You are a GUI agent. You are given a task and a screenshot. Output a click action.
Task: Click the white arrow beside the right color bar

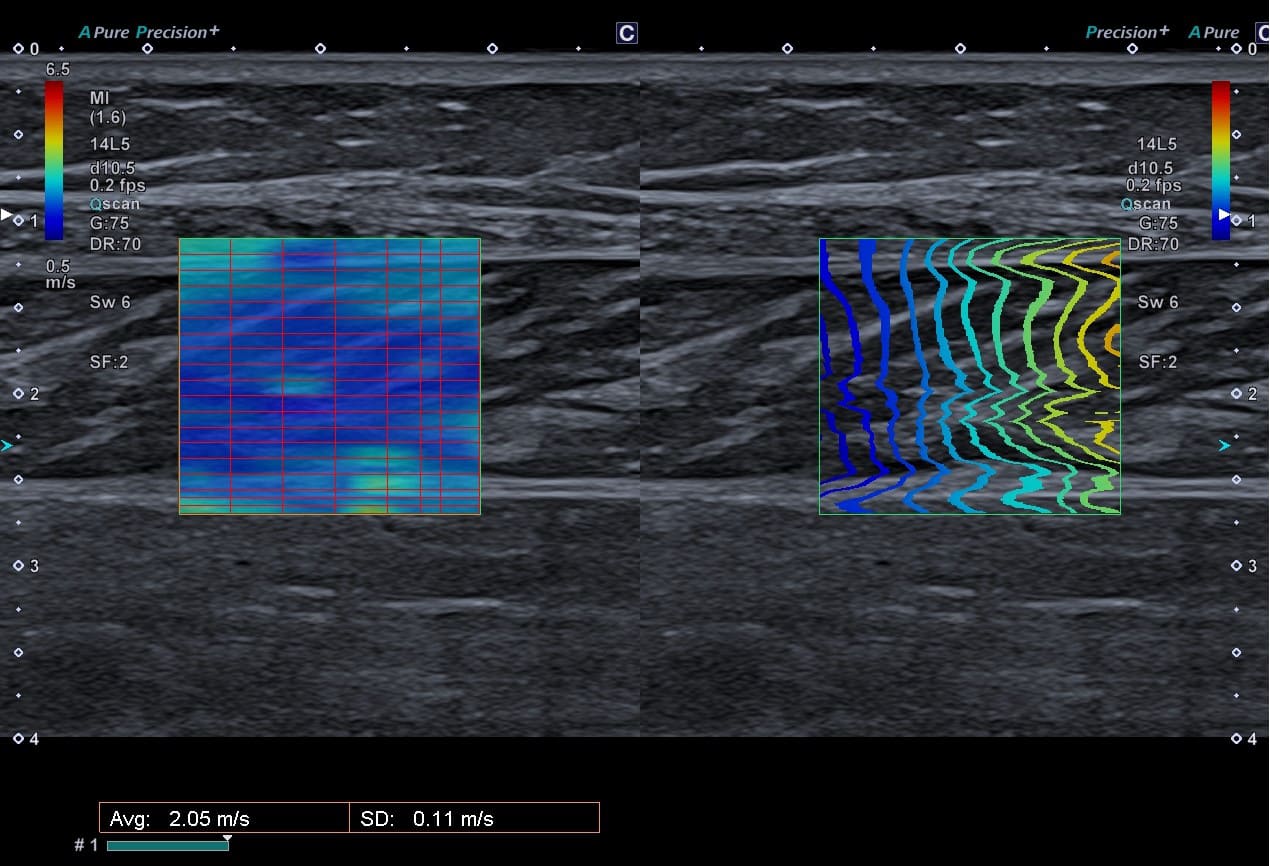pyautogui.click(x=1223, y=214)
